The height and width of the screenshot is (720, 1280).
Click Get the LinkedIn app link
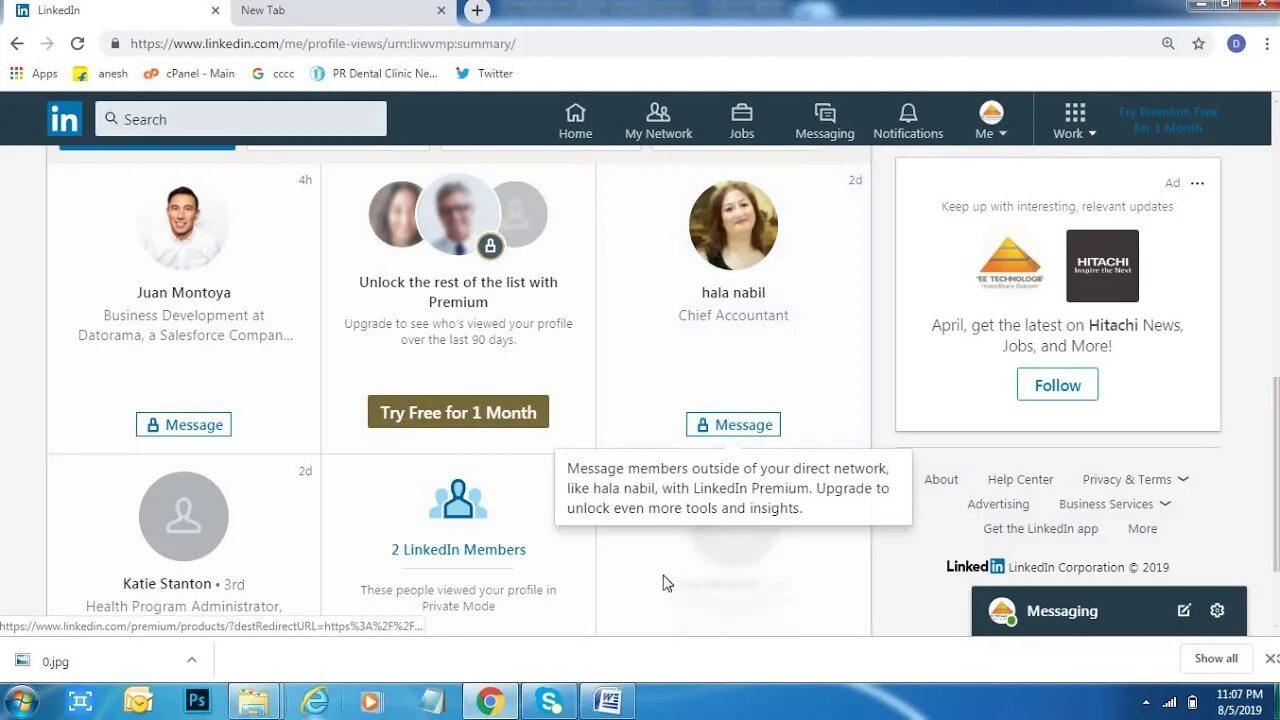tap(1040, 529)
